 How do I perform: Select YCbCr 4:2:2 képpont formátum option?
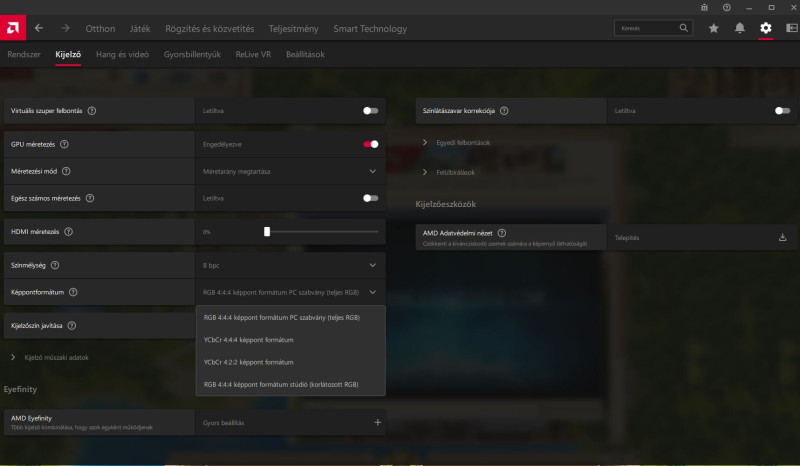290,362
